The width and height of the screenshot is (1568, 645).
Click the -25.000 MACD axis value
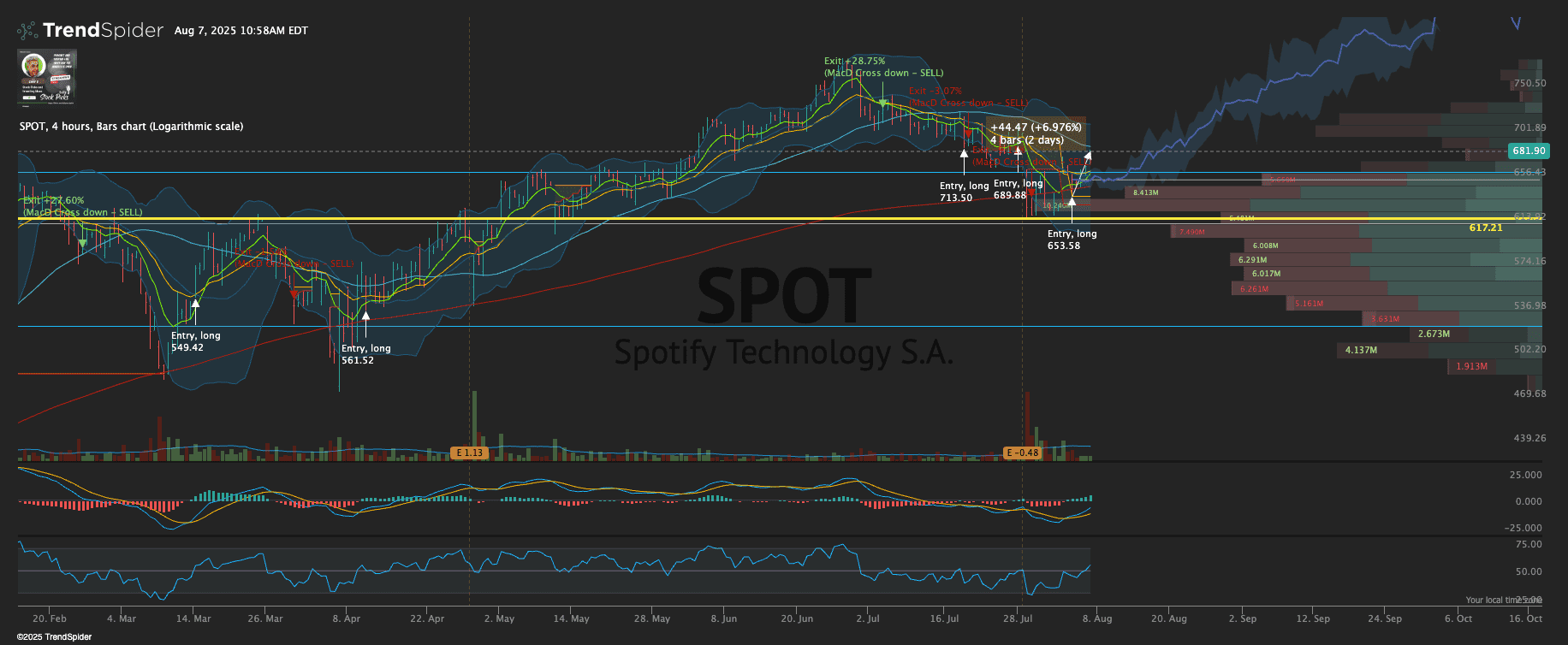click(x=1523, y=528)
